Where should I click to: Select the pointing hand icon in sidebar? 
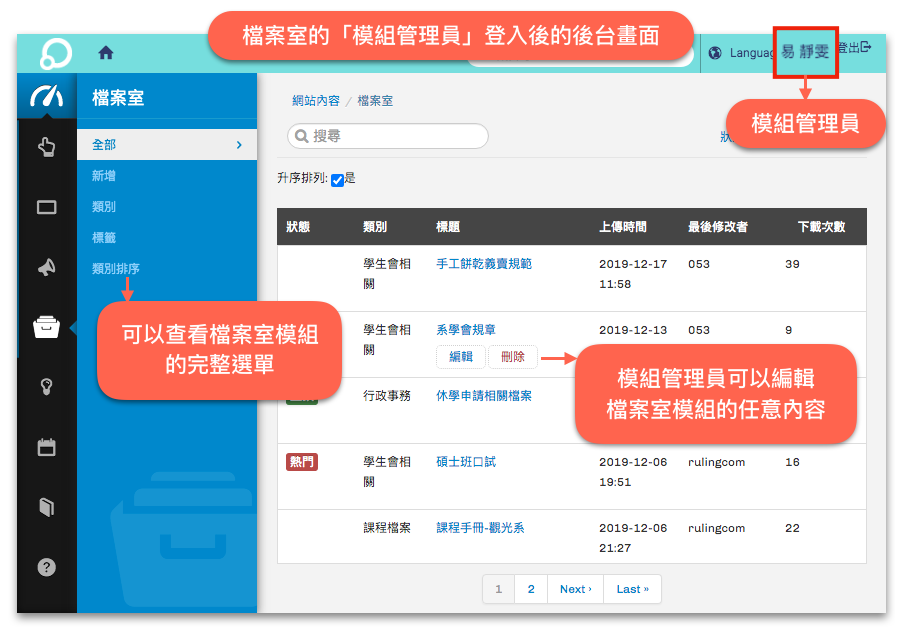pyautogui.click(x=47, y=148)
